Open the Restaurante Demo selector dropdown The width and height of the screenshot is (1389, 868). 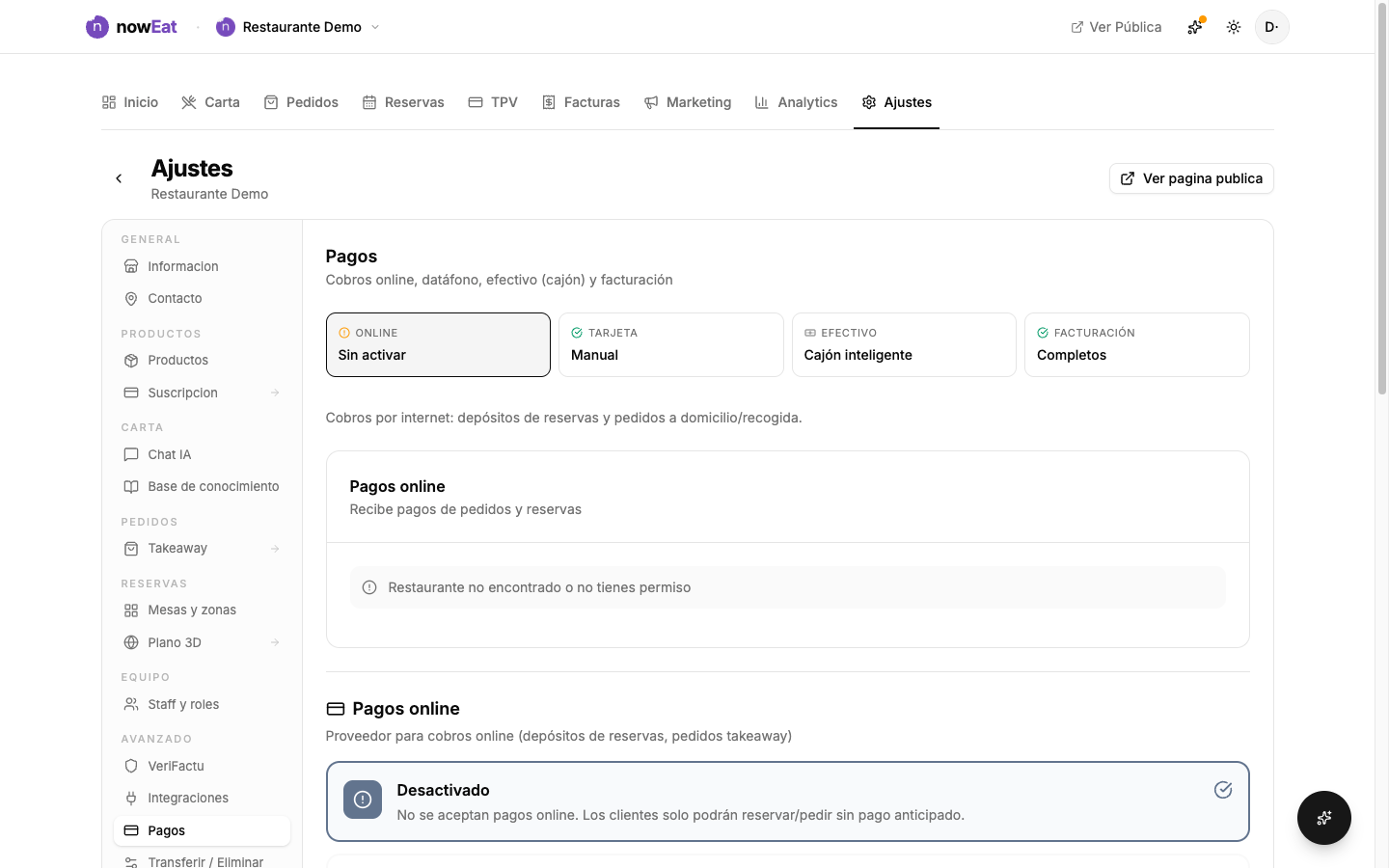tap(298, 27)
